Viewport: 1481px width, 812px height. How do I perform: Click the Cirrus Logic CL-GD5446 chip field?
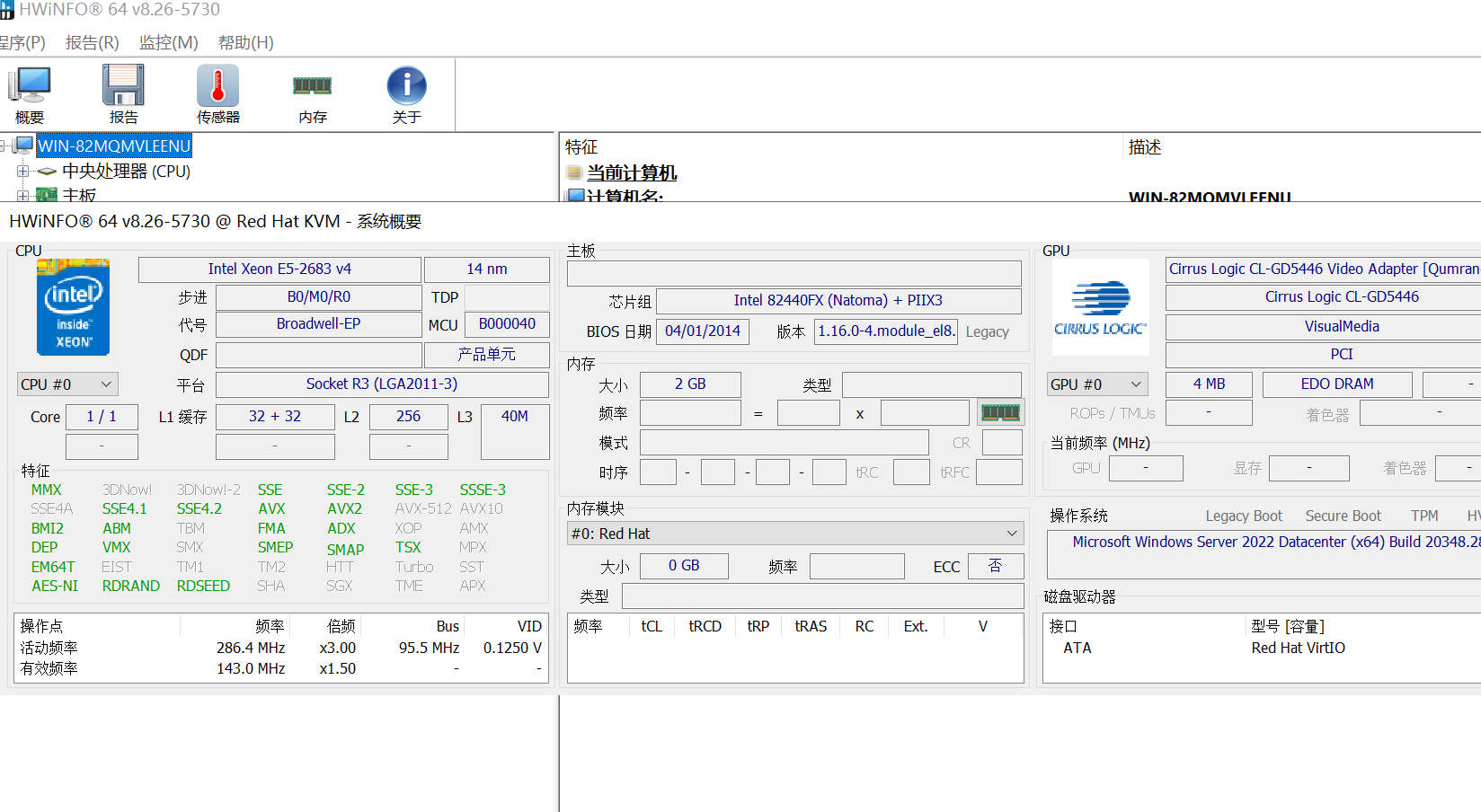(1324, 297)
